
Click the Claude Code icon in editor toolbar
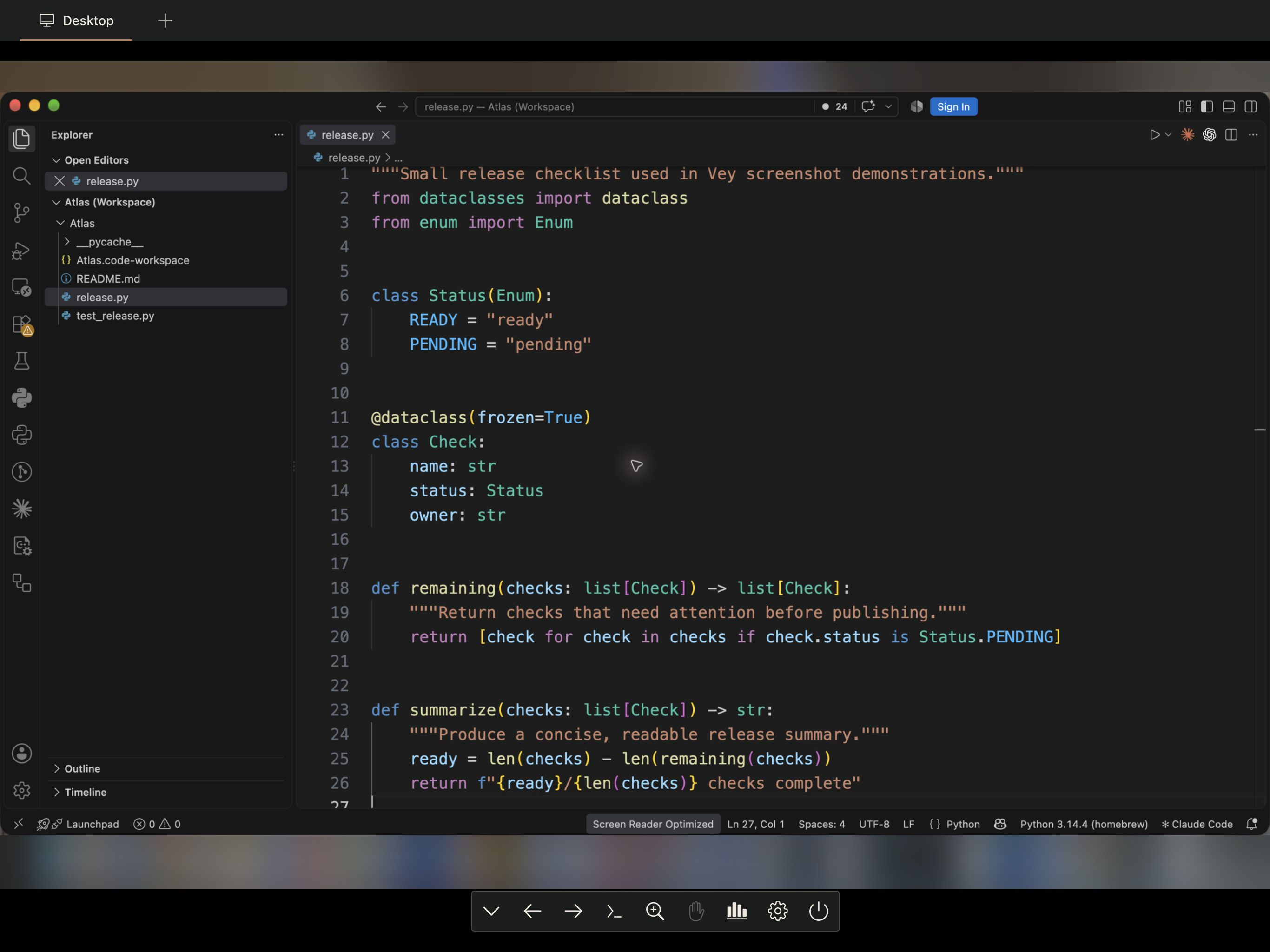(1187, 135)
